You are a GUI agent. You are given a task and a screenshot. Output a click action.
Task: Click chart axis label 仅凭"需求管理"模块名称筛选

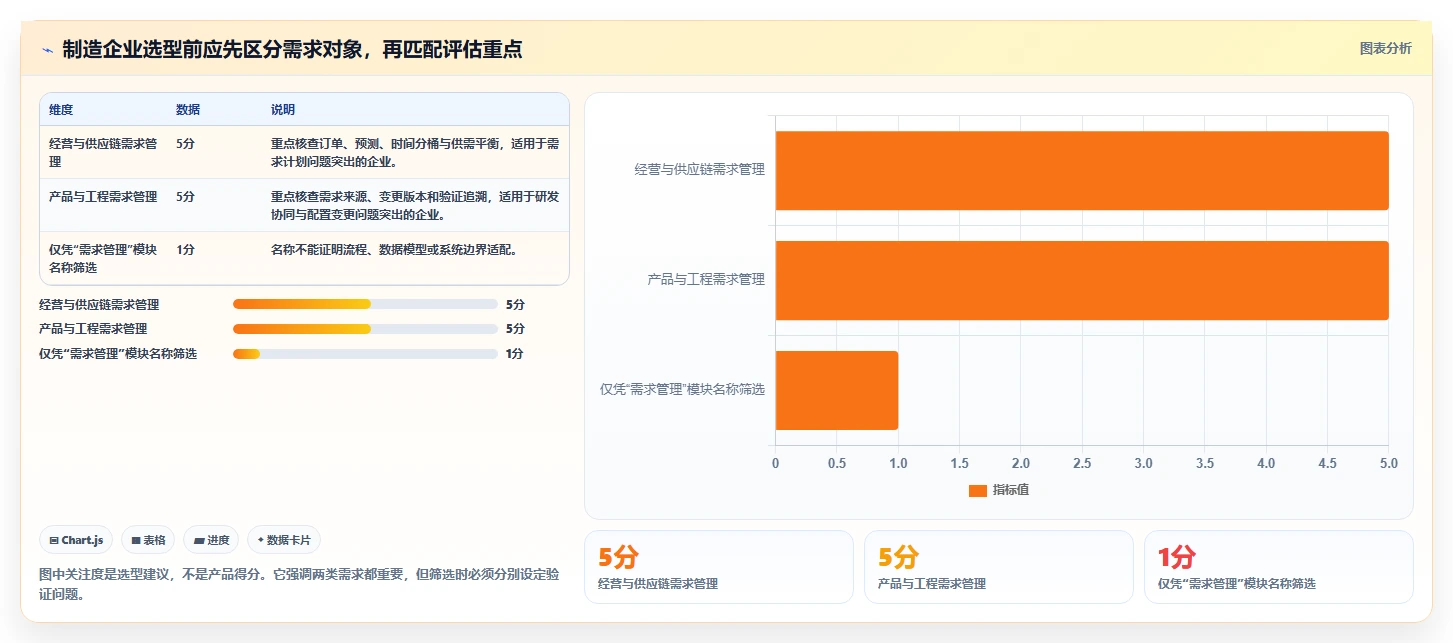(x=682, y=390)
